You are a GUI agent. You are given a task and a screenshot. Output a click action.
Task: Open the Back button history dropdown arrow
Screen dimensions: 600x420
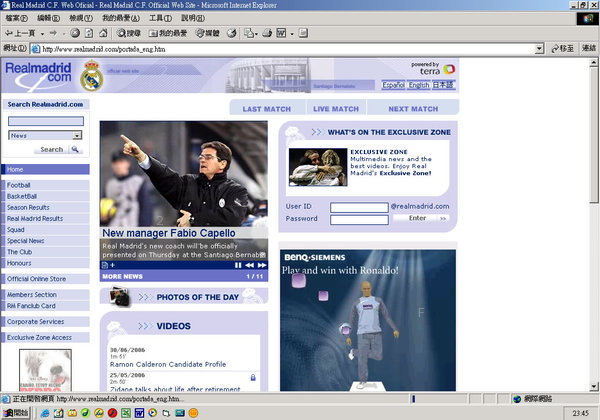point(42,34)
